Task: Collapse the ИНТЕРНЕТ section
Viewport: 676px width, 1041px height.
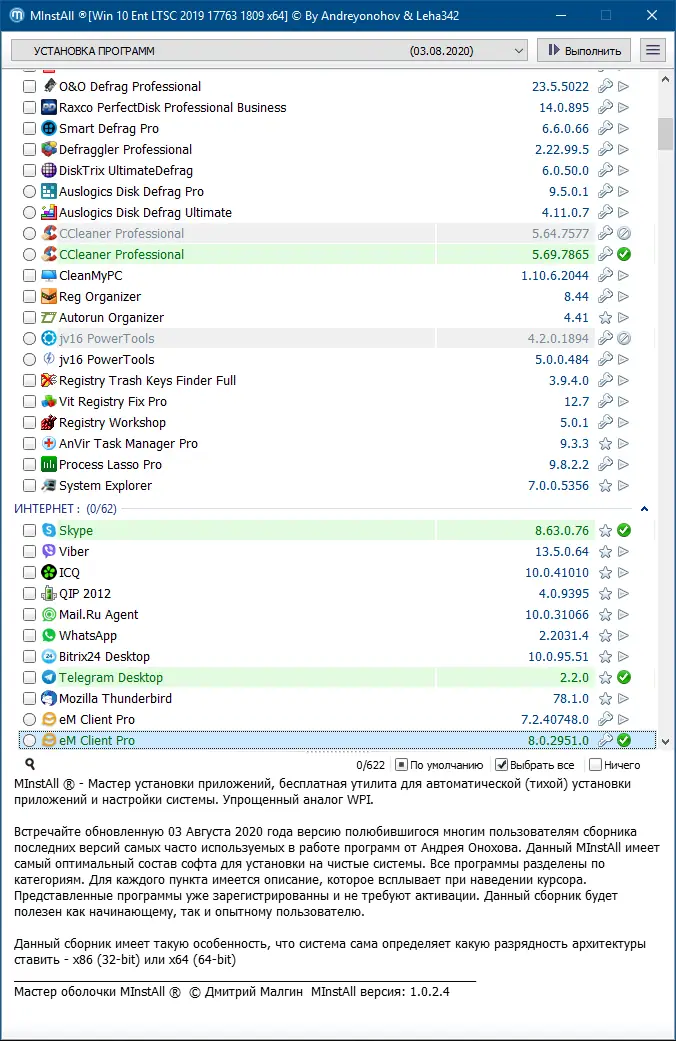Action: coord(644,509)
